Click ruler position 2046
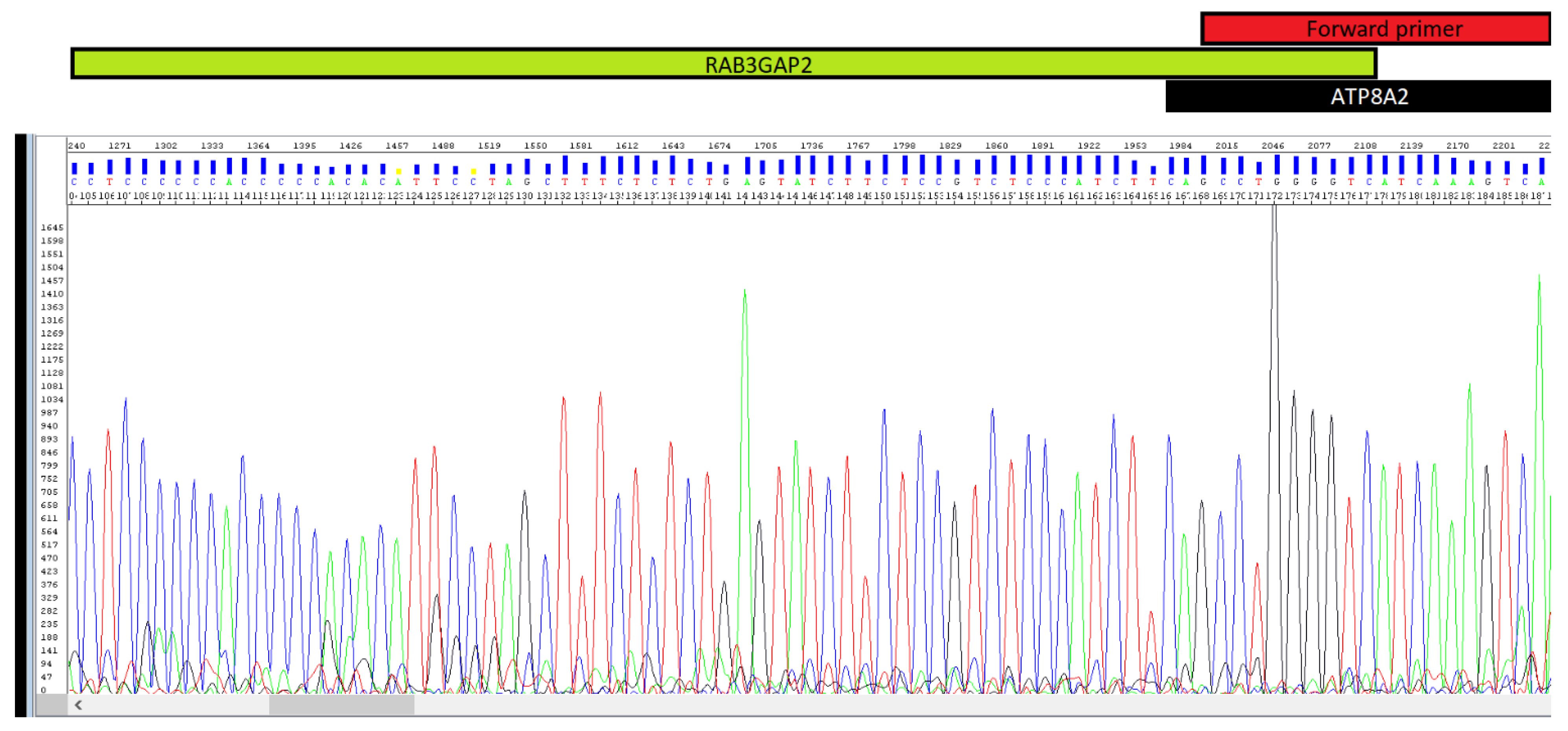Image resolution: width=1568 pixels, height=731 pixels. pyautogui.click(x=1273, y=145)
